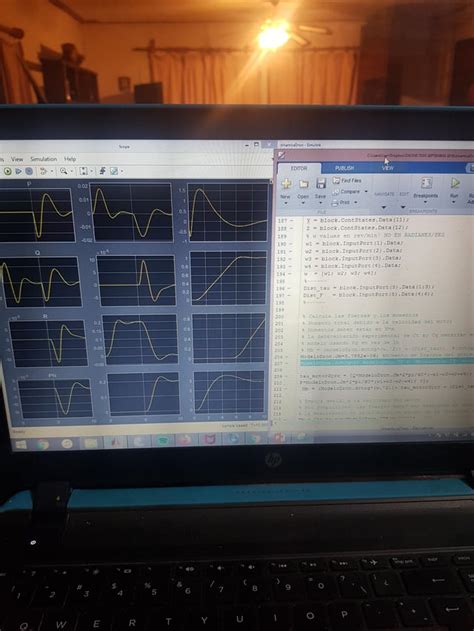Click the Breakpoints icon in editor ribbon
Viewport: 474px width, 631px height.
426,184
